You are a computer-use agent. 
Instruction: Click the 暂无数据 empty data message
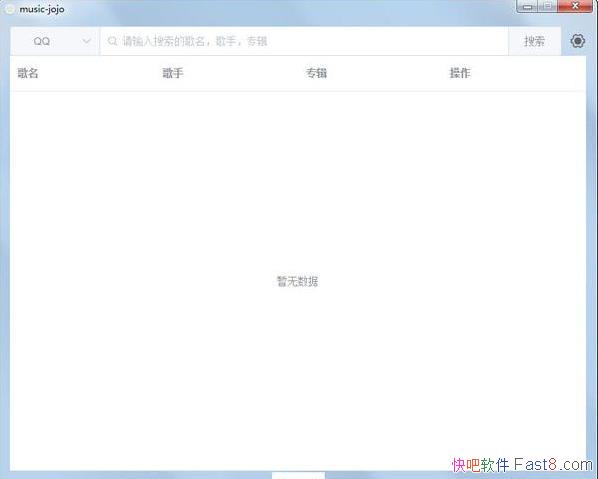point(297,281)
